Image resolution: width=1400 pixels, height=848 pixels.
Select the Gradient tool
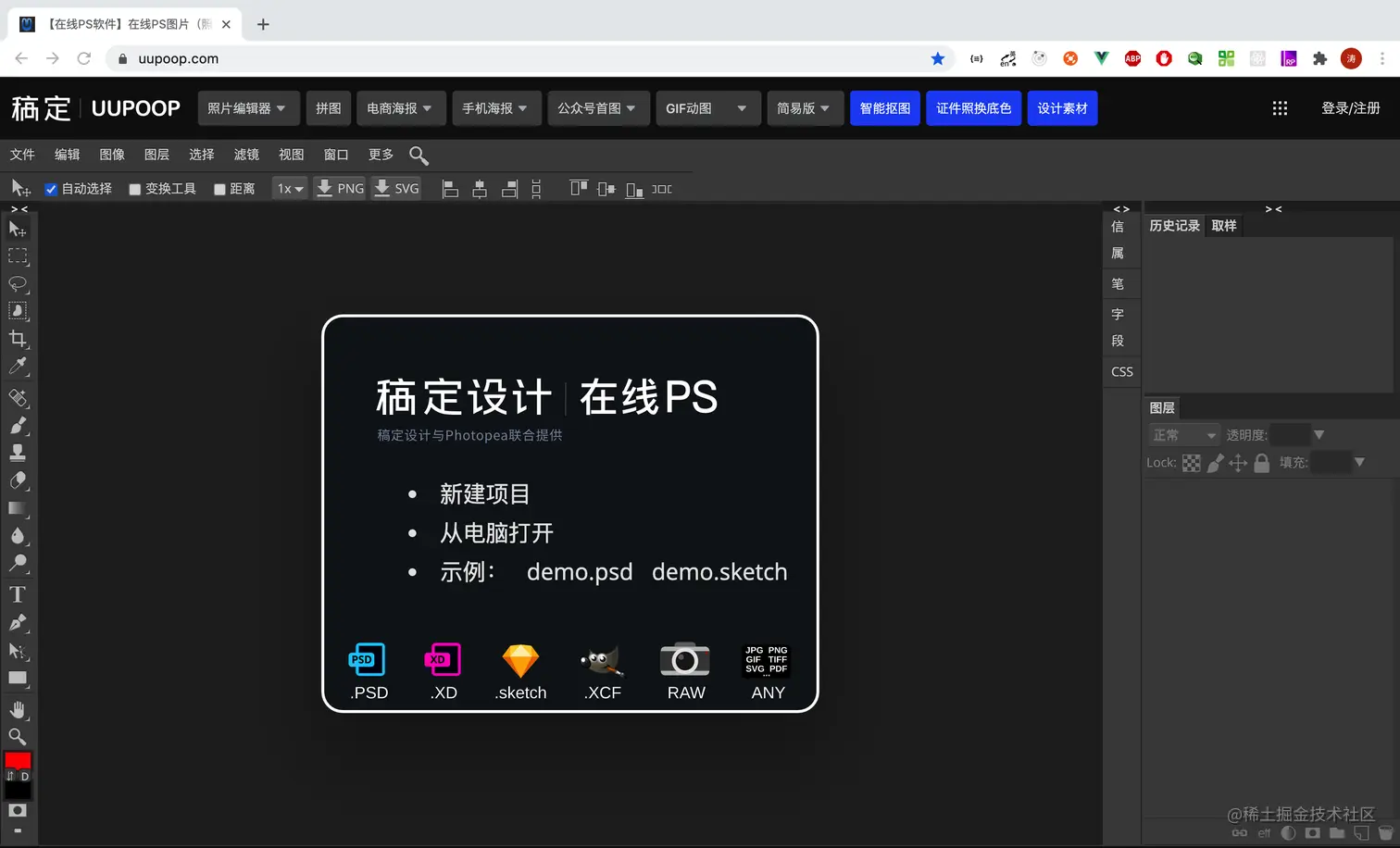click(x=18, y=508)
